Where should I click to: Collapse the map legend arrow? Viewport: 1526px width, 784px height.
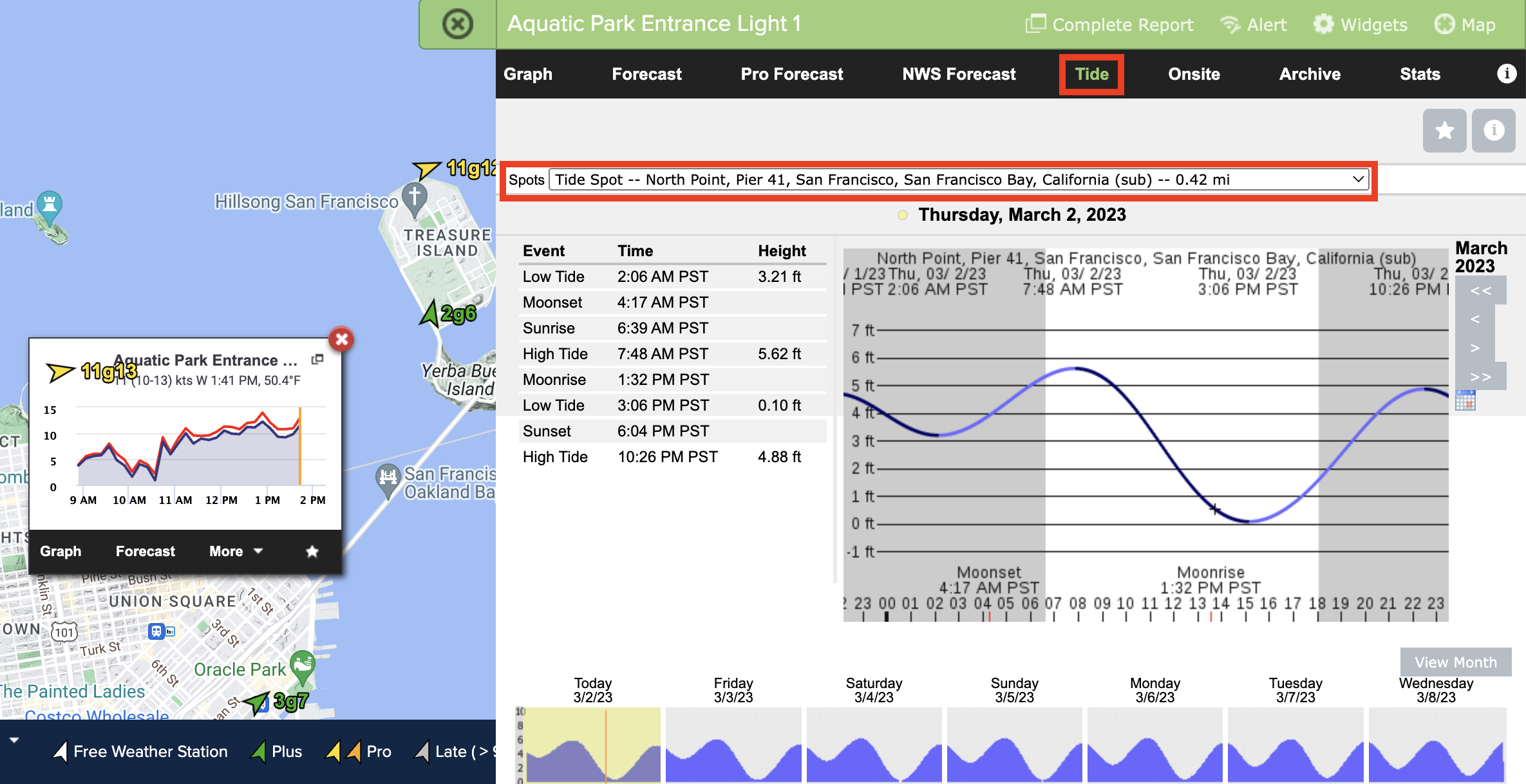(14, 740)
